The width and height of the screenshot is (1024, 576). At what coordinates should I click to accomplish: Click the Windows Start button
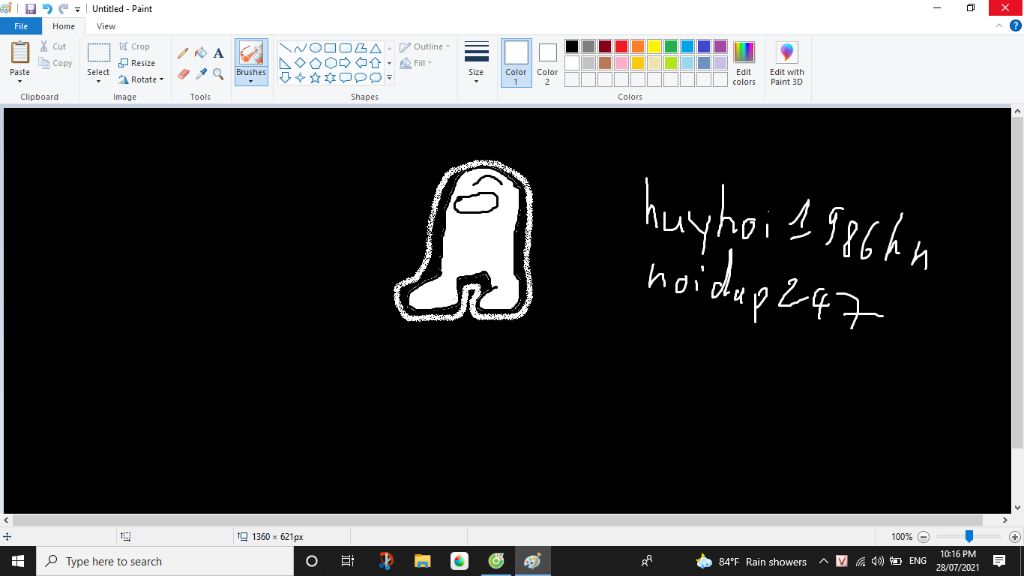[x=18, y=561]
